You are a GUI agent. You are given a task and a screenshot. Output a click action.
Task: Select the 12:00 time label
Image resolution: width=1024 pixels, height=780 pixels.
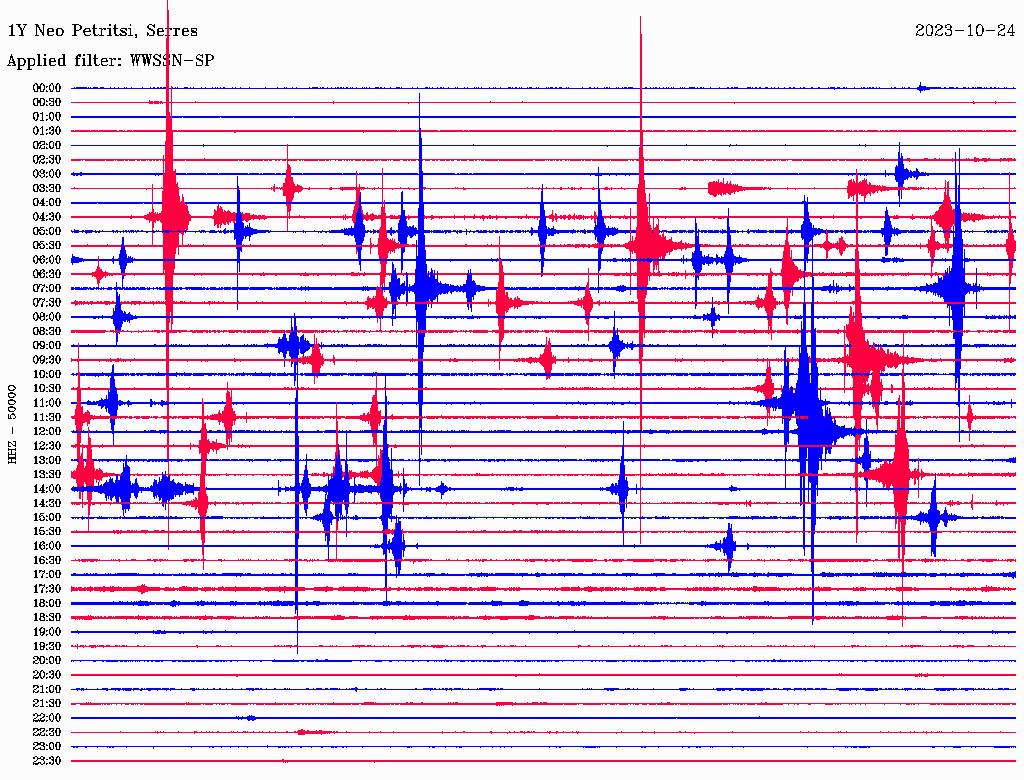47,432
